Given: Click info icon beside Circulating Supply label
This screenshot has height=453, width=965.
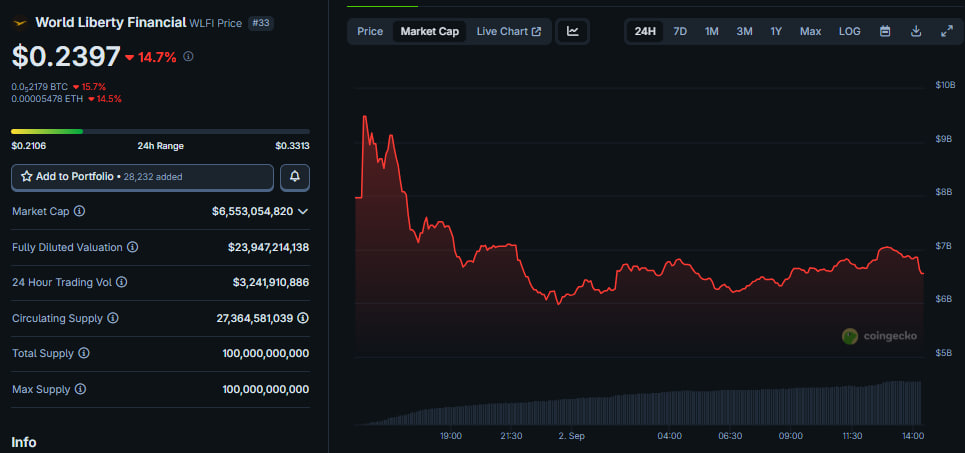Looking at the screenshot, I should point(113,318).
